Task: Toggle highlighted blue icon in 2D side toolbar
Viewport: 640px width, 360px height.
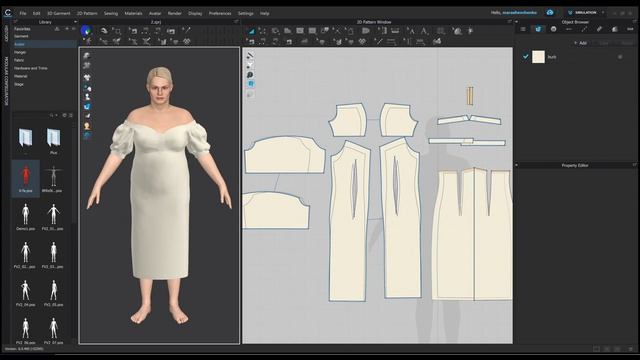Action: 250,84
